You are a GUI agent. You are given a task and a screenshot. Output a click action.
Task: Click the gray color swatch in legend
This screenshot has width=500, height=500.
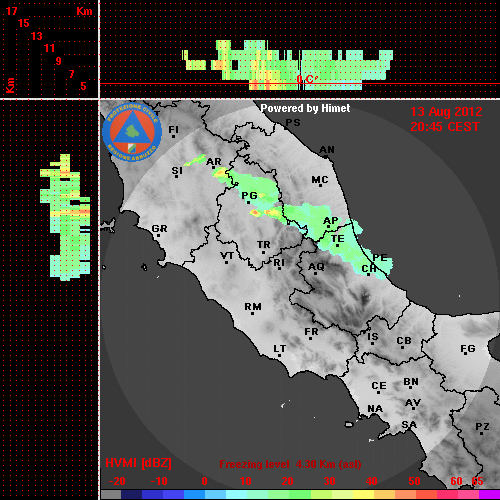(111, 494)
